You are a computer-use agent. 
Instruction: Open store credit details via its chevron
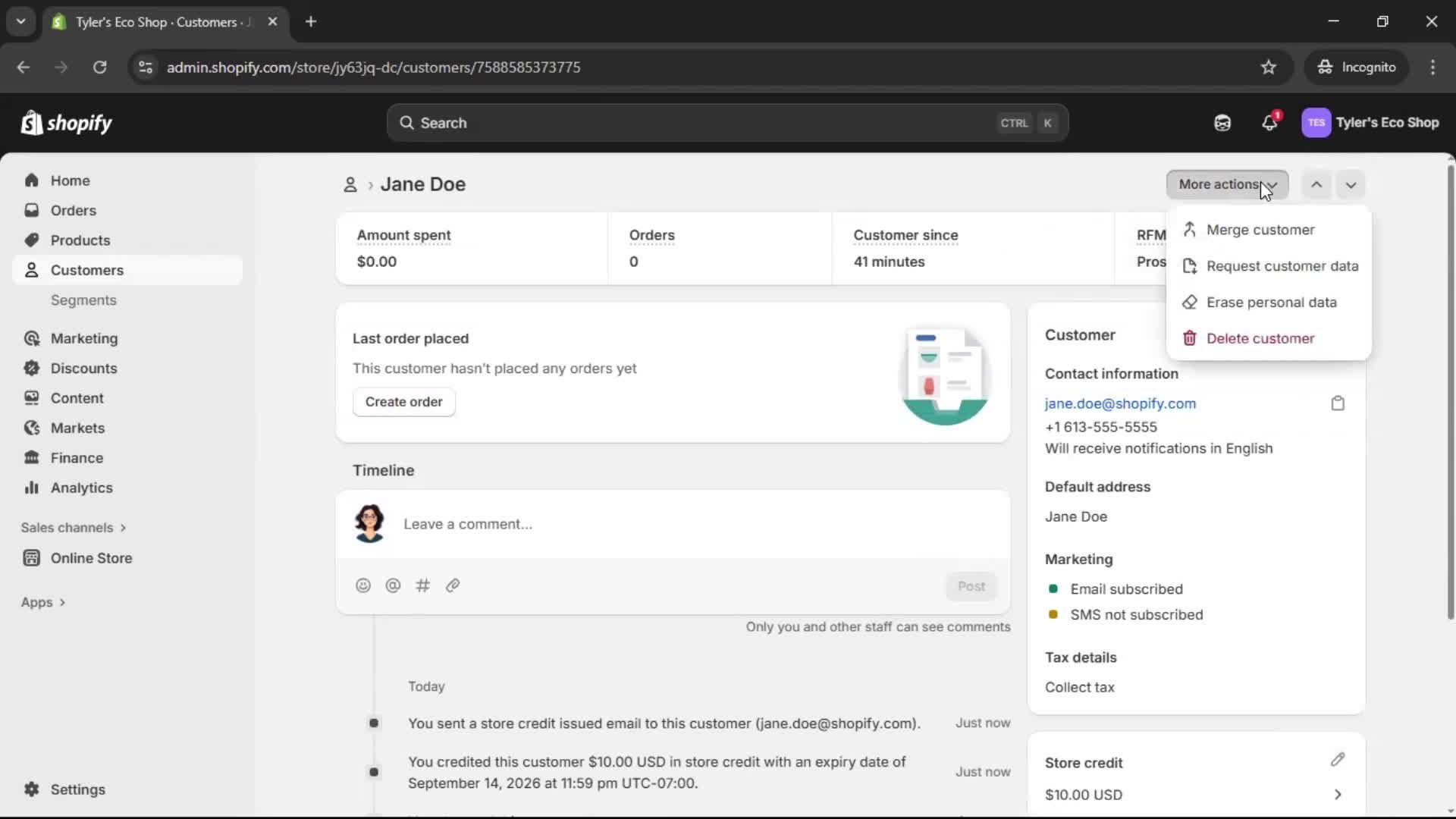[x=1338, y=795]
